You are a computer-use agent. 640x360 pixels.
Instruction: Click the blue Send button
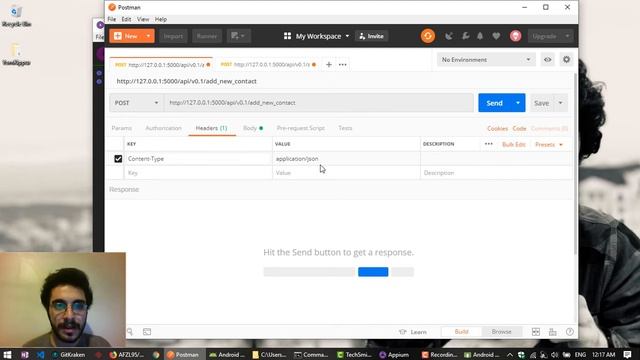[x=494, y=103]
